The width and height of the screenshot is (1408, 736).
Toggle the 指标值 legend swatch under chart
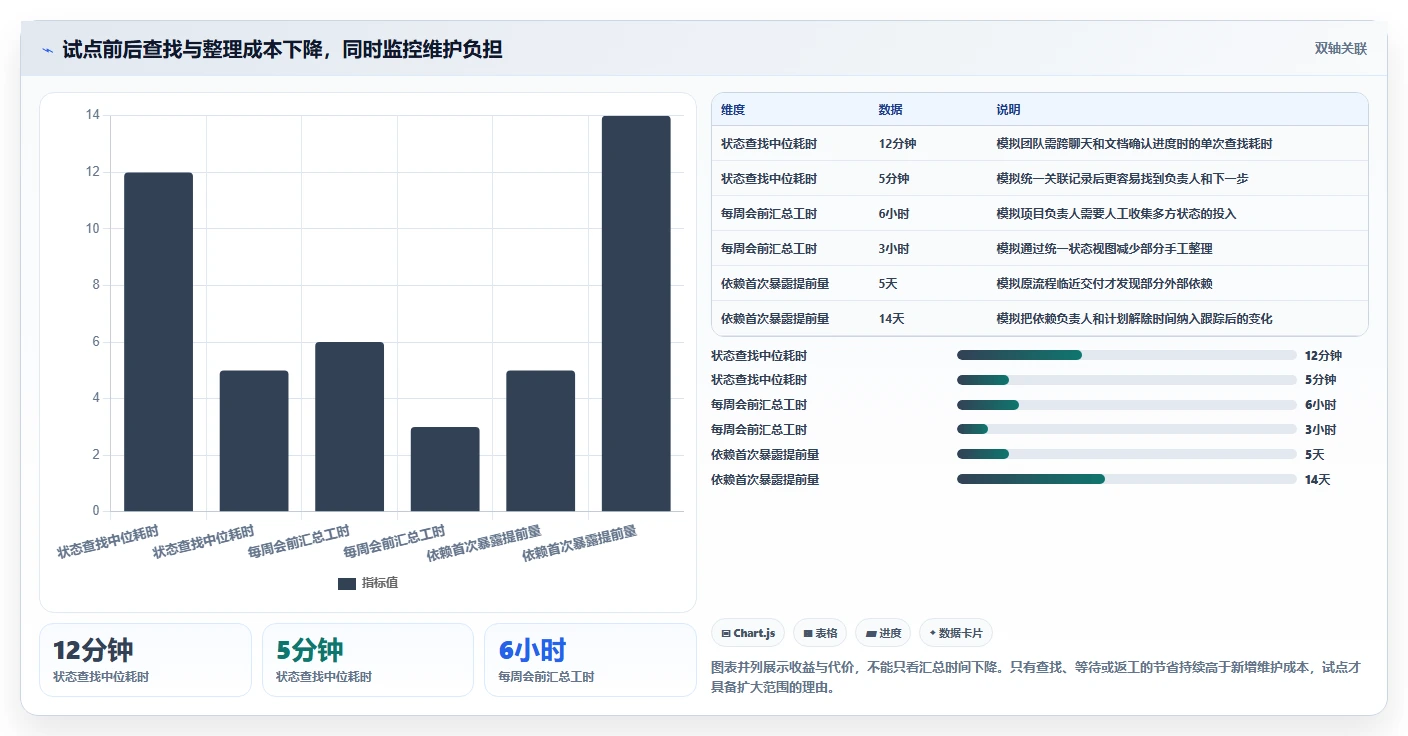(x=347, y=583)
